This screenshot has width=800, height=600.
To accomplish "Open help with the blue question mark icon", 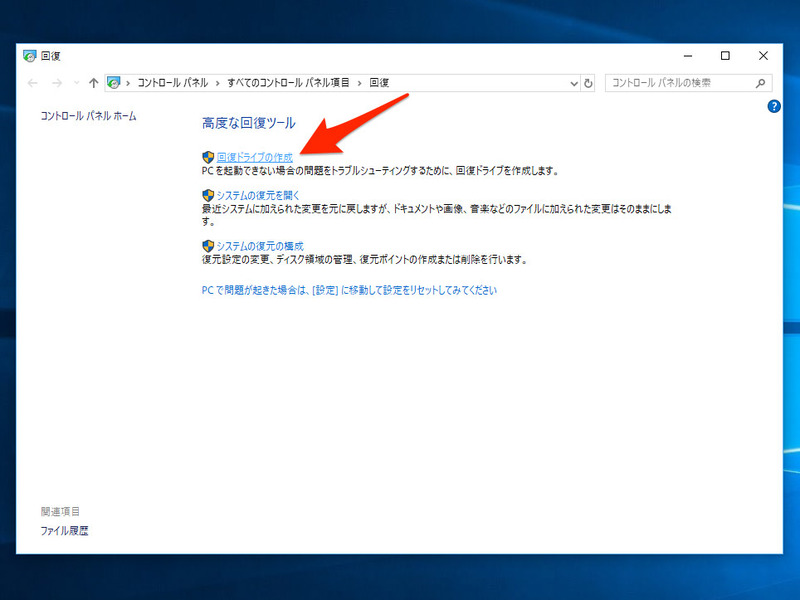I will coord(773,106).
